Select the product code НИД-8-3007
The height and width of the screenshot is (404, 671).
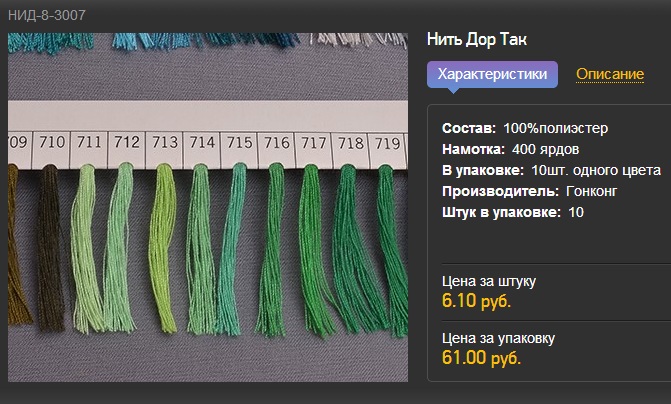click(47, 15)
